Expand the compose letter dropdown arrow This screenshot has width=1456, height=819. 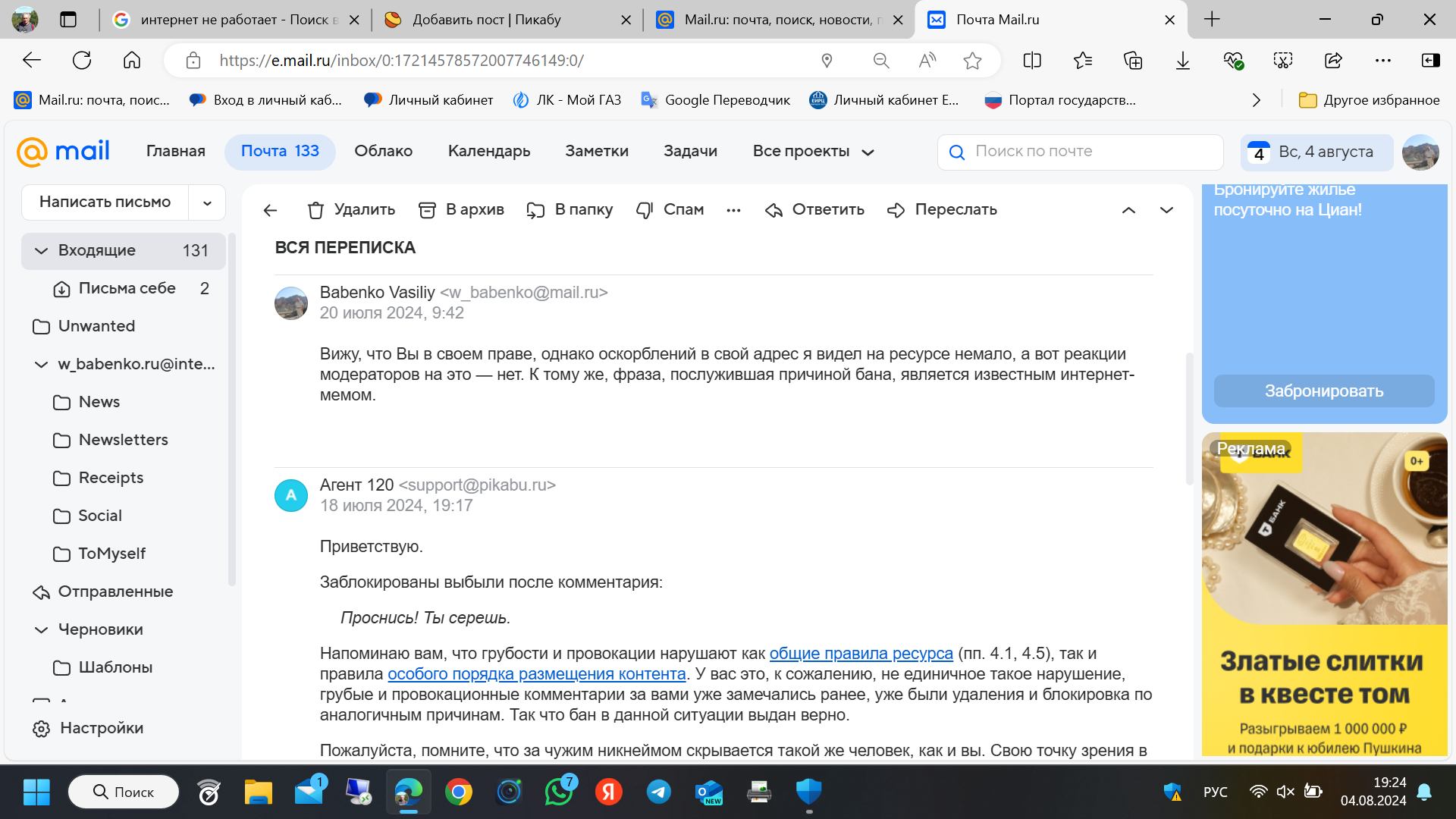coord(207,202)
